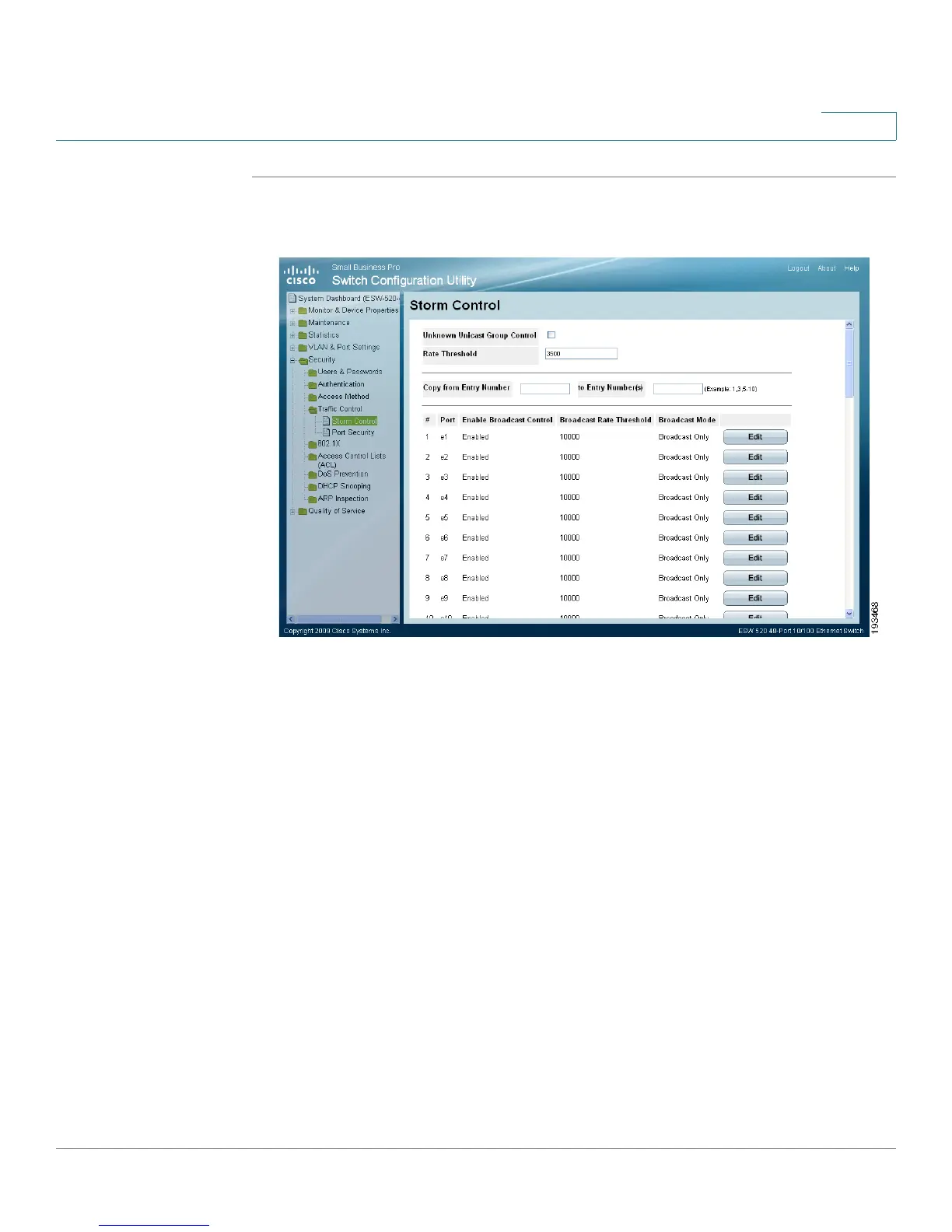Click the DHCP Snooping folder icon

[x=313, y=487]
